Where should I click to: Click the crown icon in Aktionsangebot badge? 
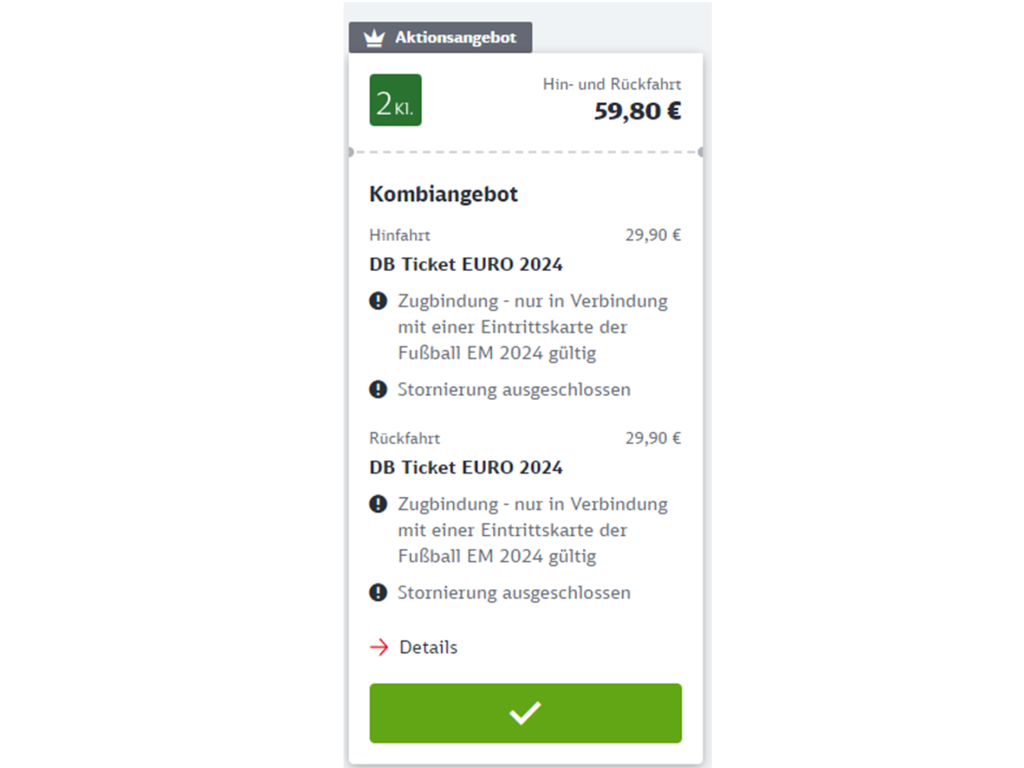pos(374,38)
